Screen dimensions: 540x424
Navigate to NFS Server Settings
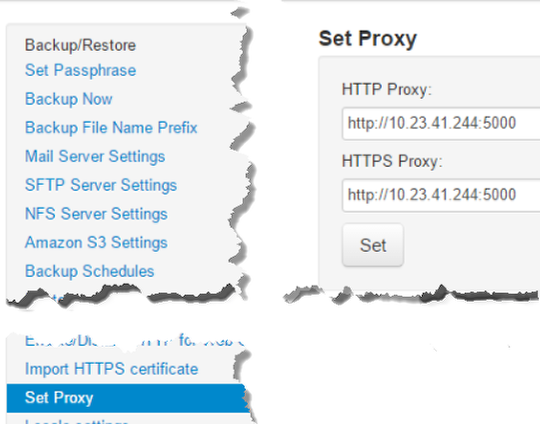pyautogui.click(x=96, y=214)
